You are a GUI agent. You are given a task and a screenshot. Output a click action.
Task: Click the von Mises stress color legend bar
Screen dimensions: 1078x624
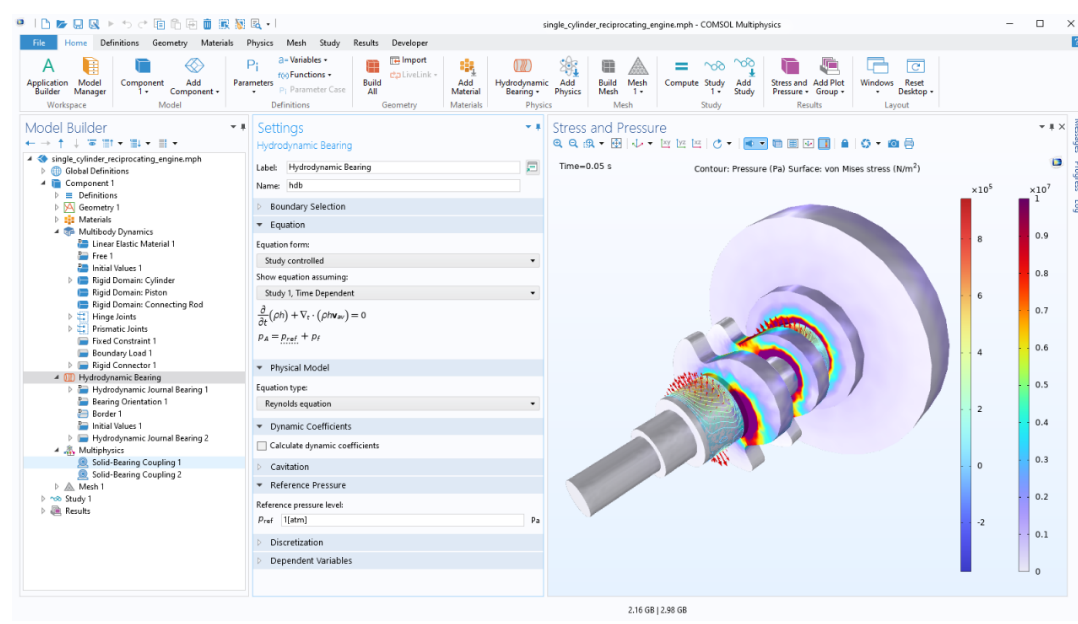[1024, 385]
